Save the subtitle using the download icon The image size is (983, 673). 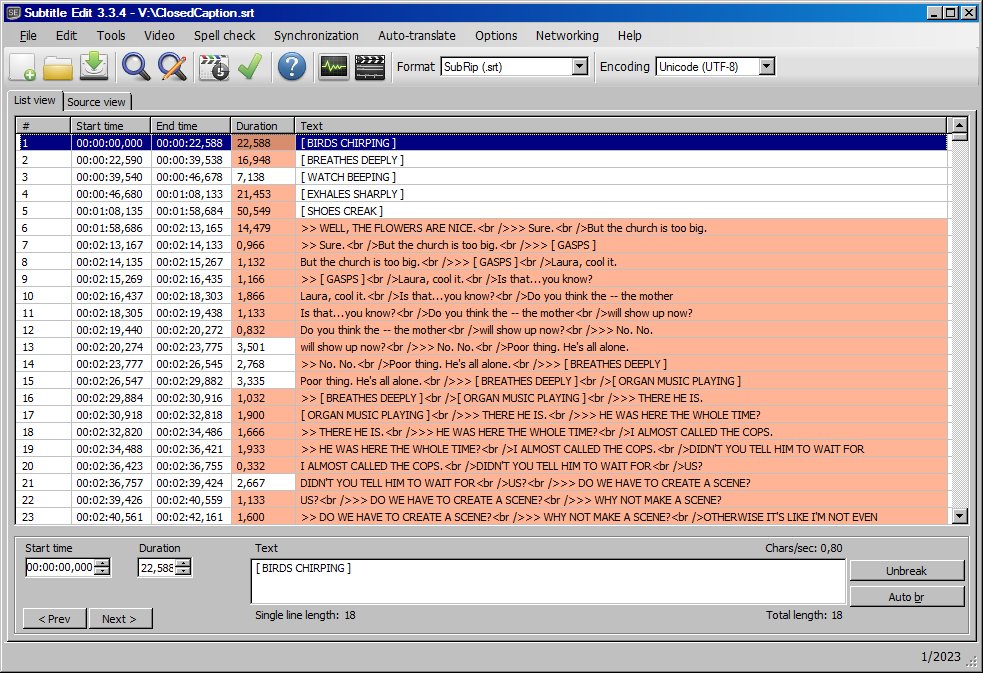[94, 66]
